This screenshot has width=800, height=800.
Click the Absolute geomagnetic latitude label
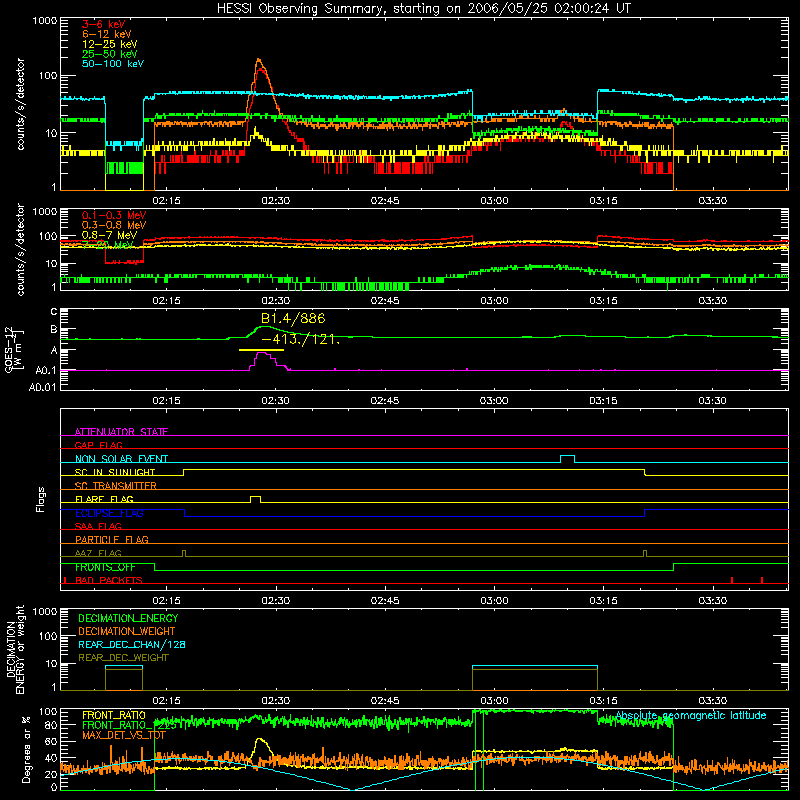[691, 715]
